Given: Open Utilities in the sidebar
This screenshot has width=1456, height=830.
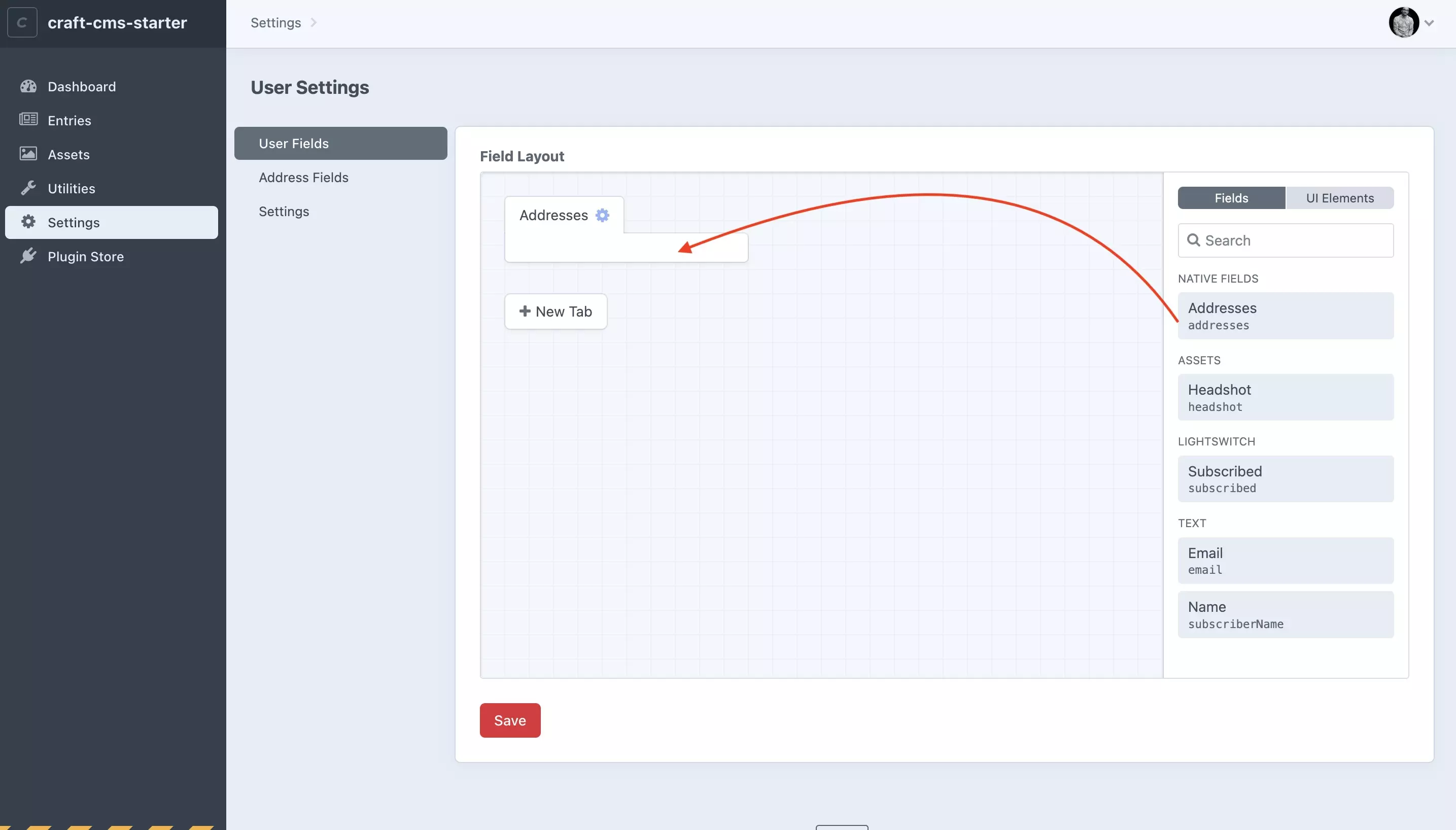Looking at the screenshot, I should tap(112, 188).
